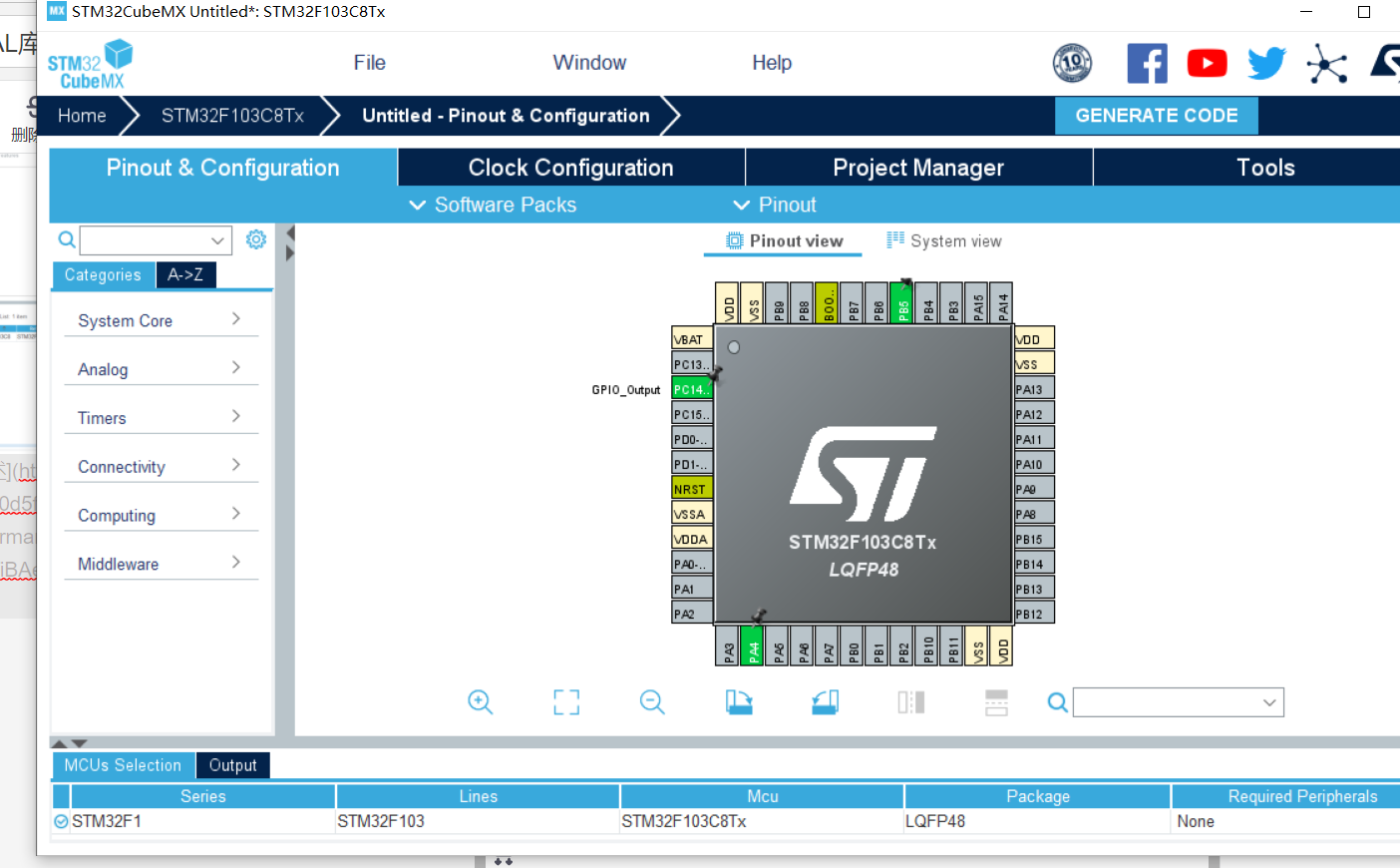This screenshot has width=1400, height=868.
Task: Click STM32F103C8Tx breadcrumb
Action: pos(232,116)
